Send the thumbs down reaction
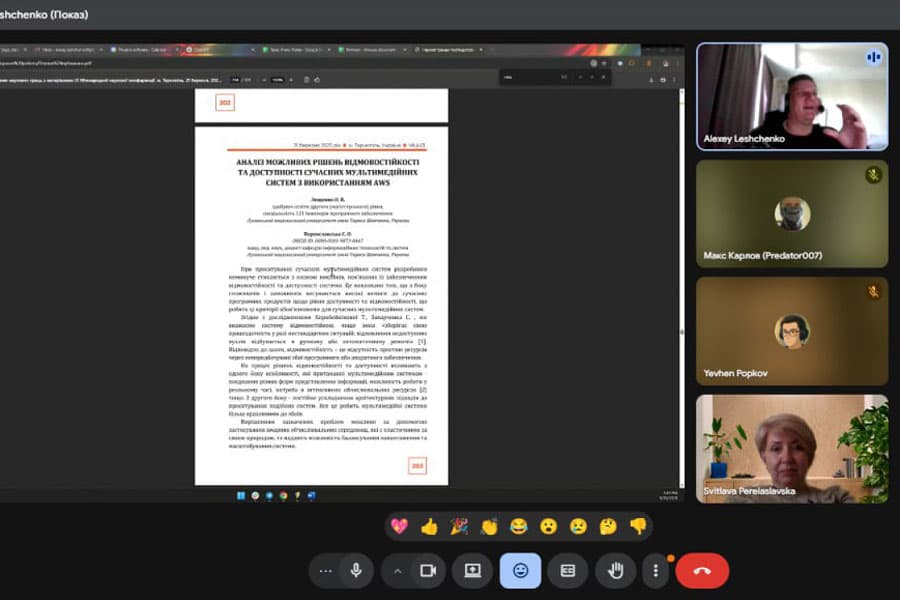 (638, 526)
